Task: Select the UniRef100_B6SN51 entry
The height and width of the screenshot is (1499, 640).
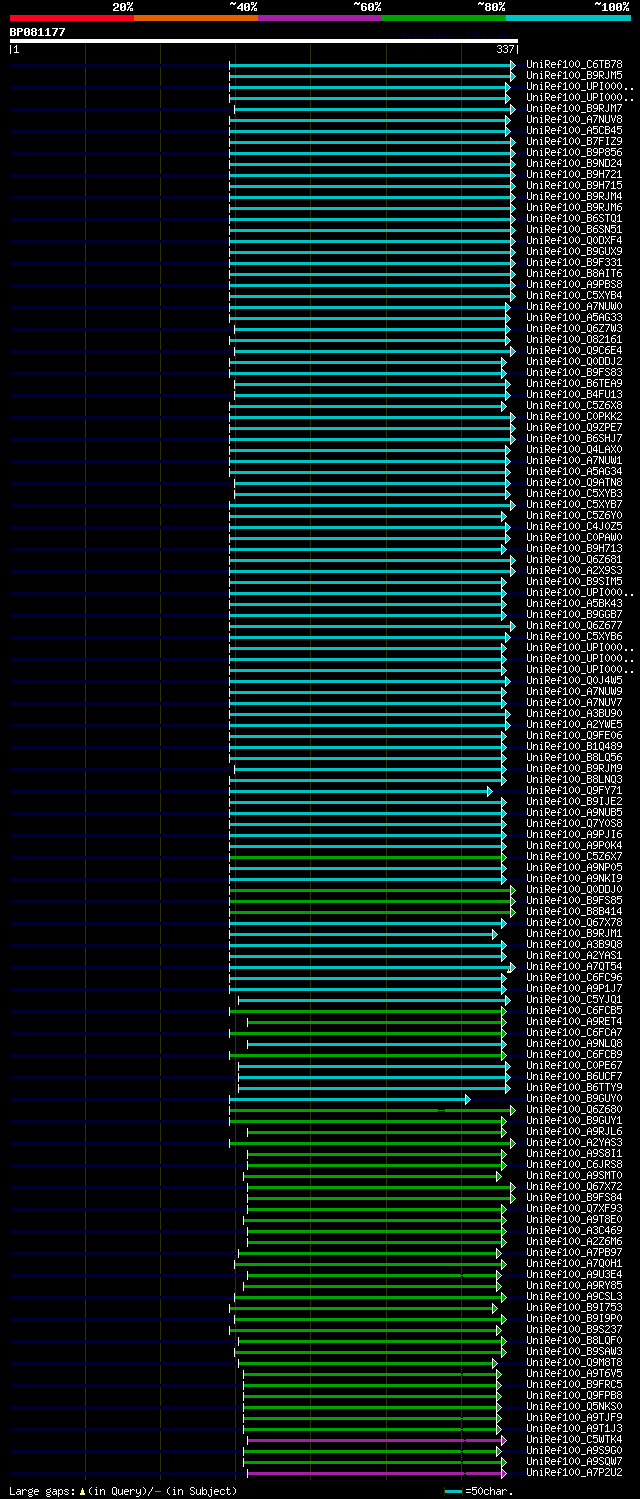Action: 574,229
